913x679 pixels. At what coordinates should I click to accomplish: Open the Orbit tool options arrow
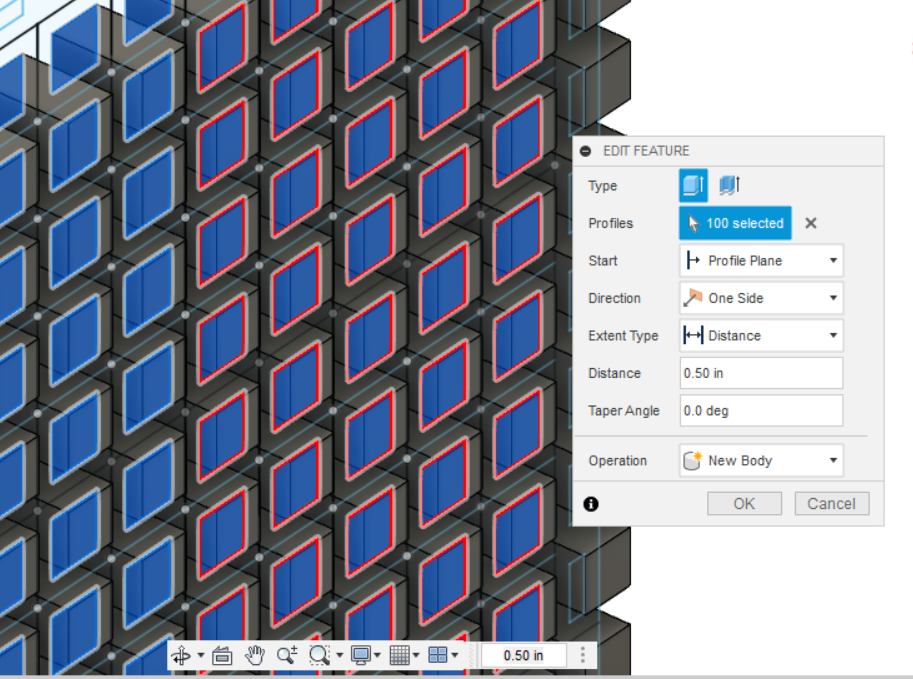(x=201, y=655)
